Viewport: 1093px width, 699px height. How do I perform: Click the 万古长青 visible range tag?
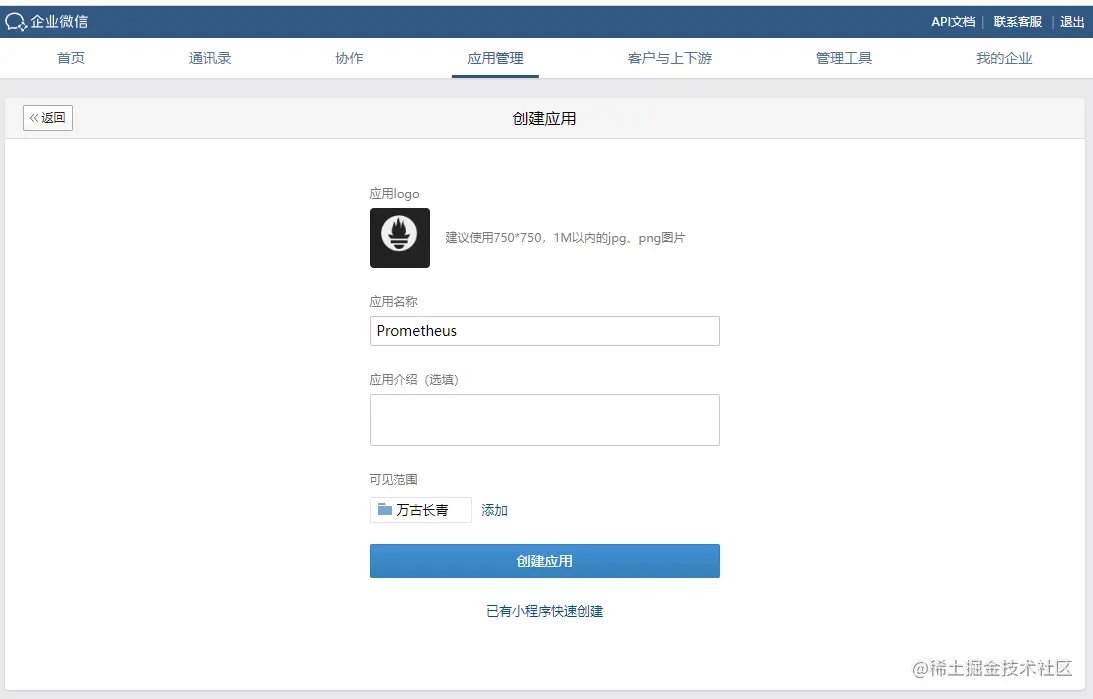(421, 510)
